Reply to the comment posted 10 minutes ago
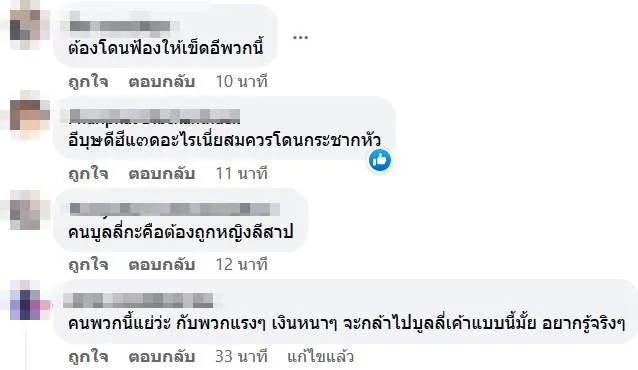The image size is (638, 370). click(162, 81)
